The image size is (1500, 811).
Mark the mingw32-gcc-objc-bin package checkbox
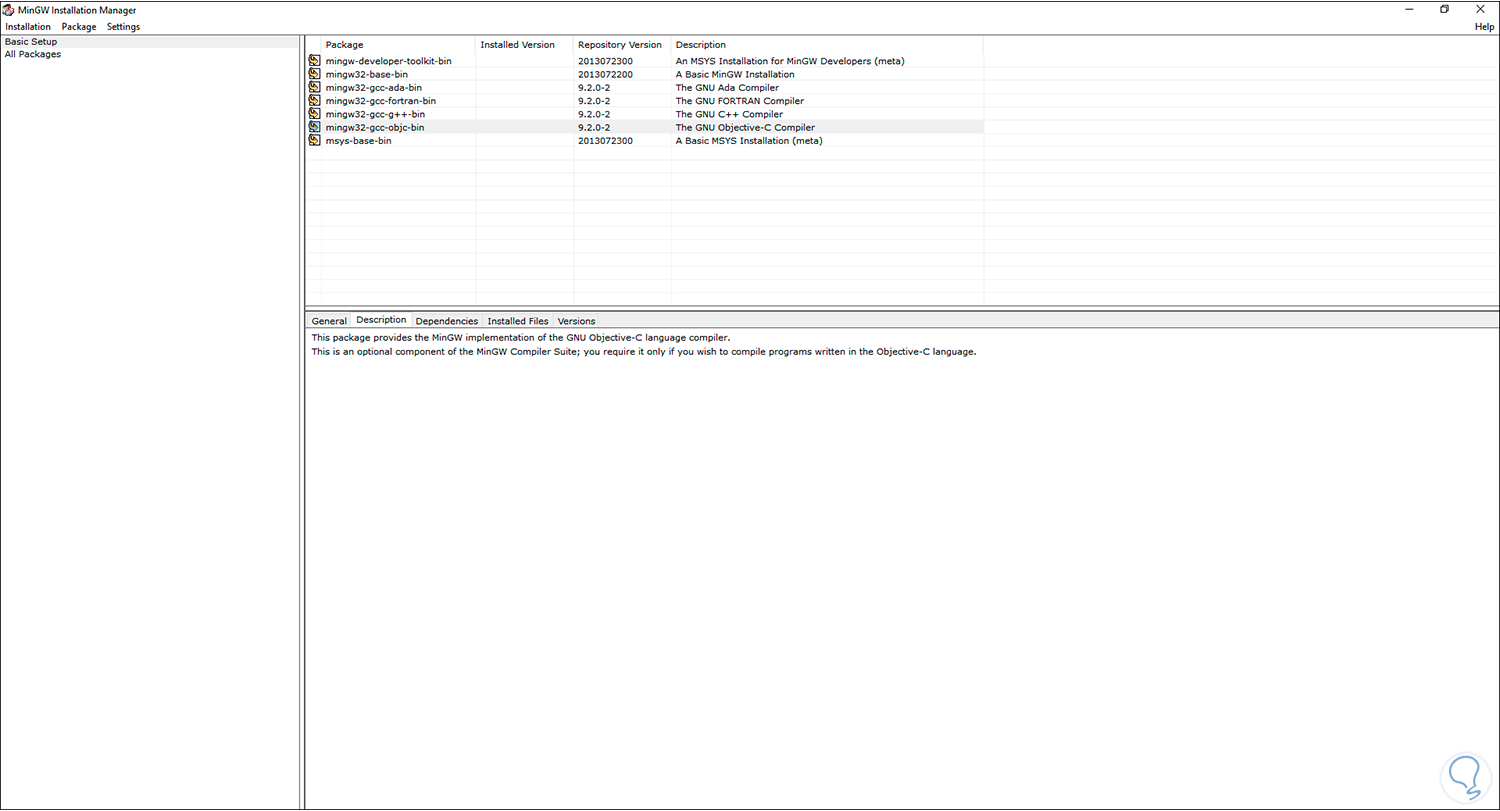click(x=314, y=127)
